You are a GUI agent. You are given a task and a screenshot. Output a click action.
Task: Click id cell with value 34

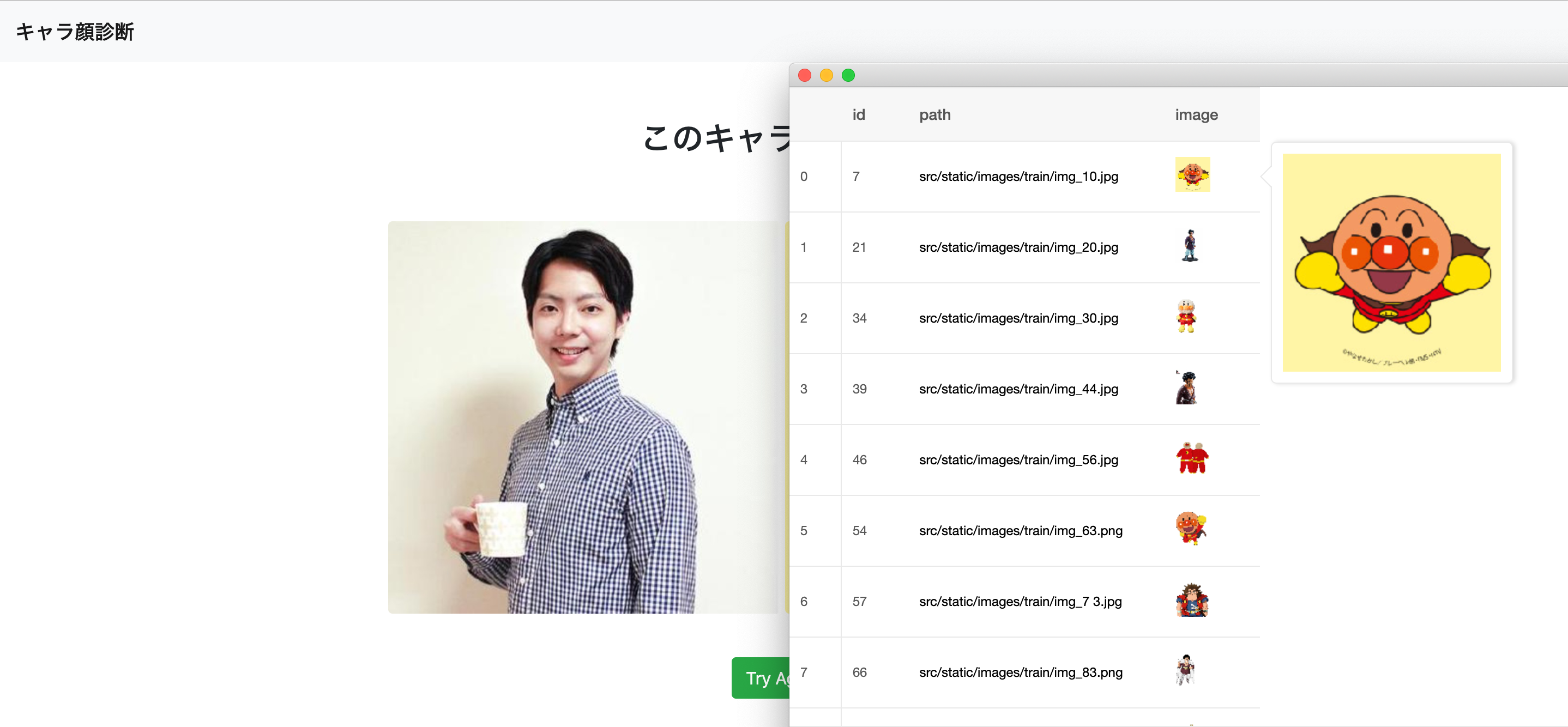859,318
